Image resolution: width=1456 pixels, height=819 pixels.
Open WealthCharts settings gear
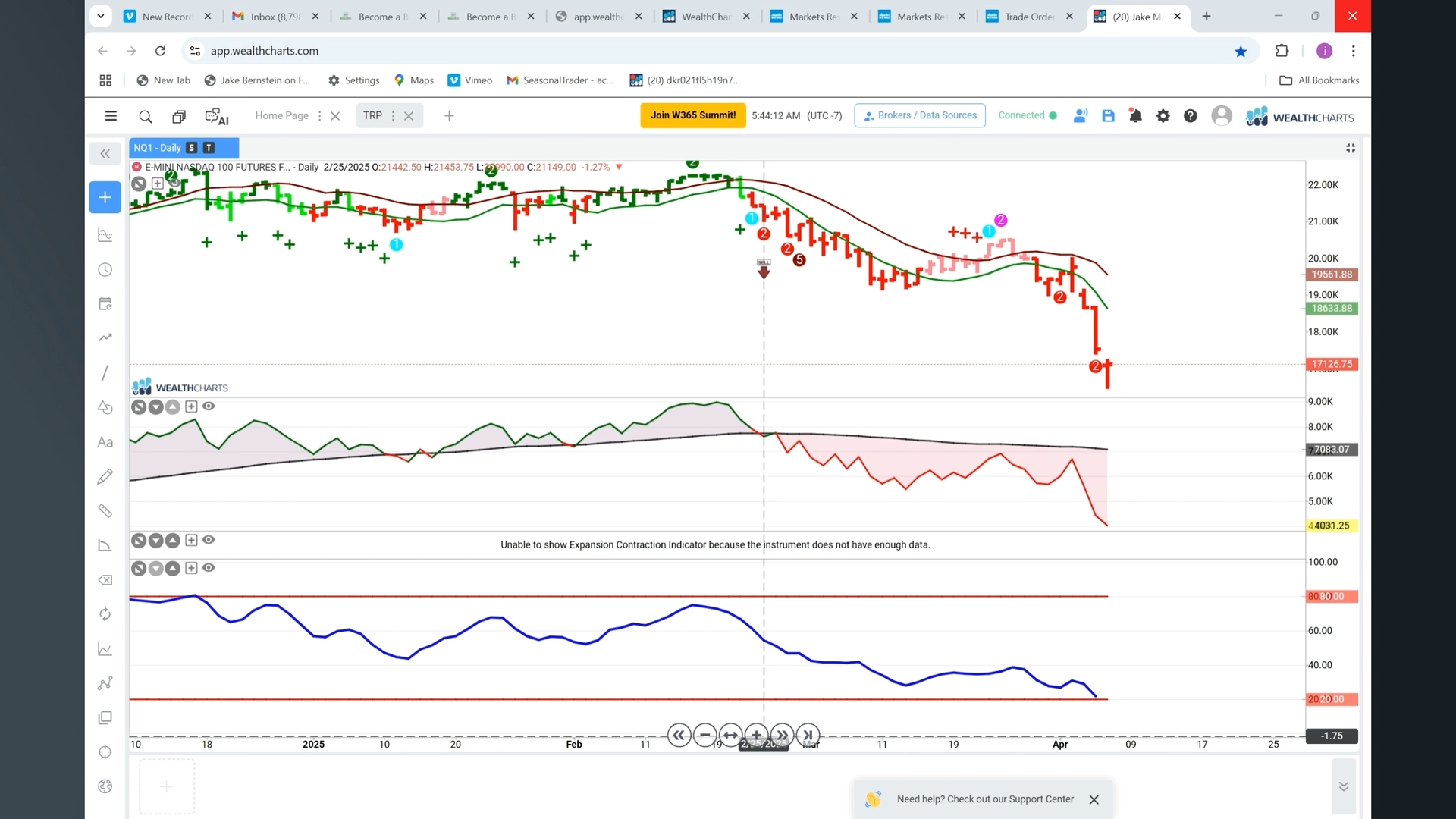1163,116
